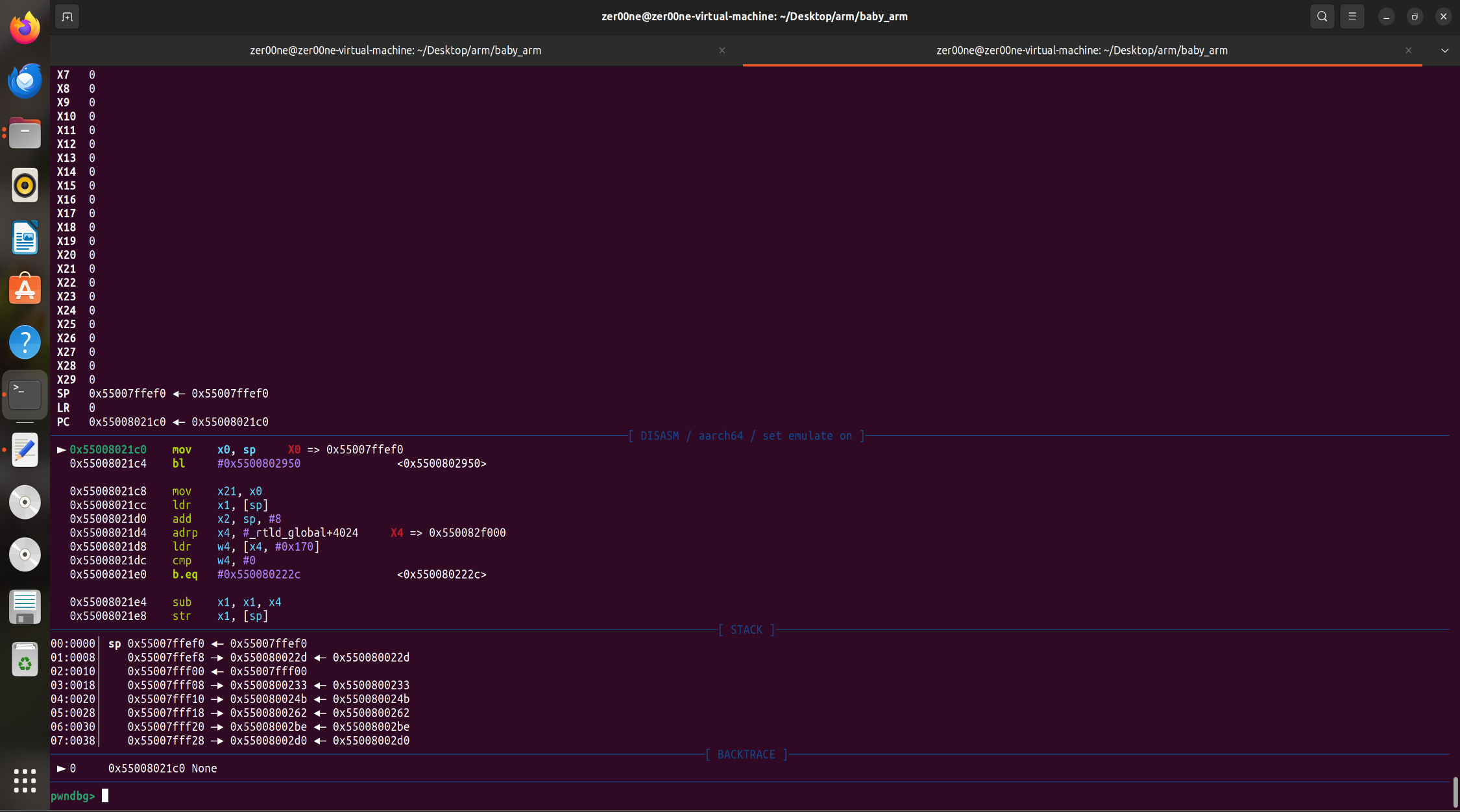This screenshot has height=812, width=1460.
Task: Open terminal search
Action: tap(1322, 17)
